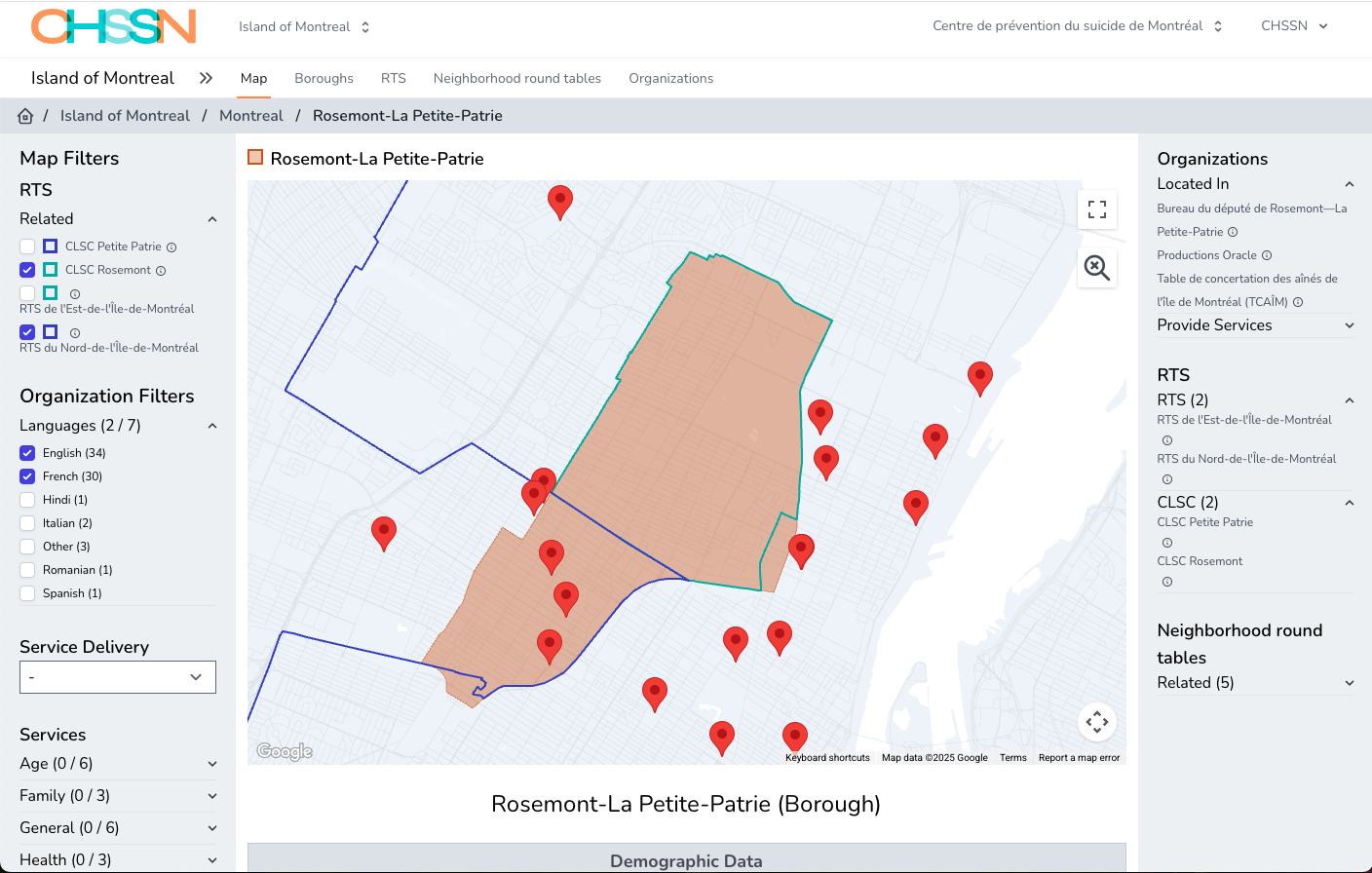1372x873 pixels.
Task: Click the topmost red map marker
Action: click(559, 200)
